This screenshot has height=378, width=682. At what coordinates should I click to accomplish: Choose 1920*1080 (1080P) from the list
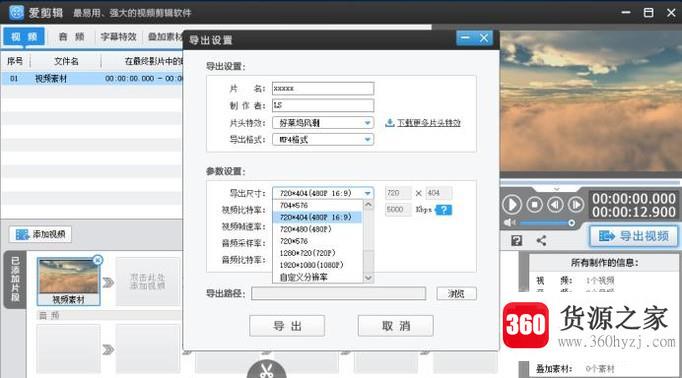coord(317,265)
